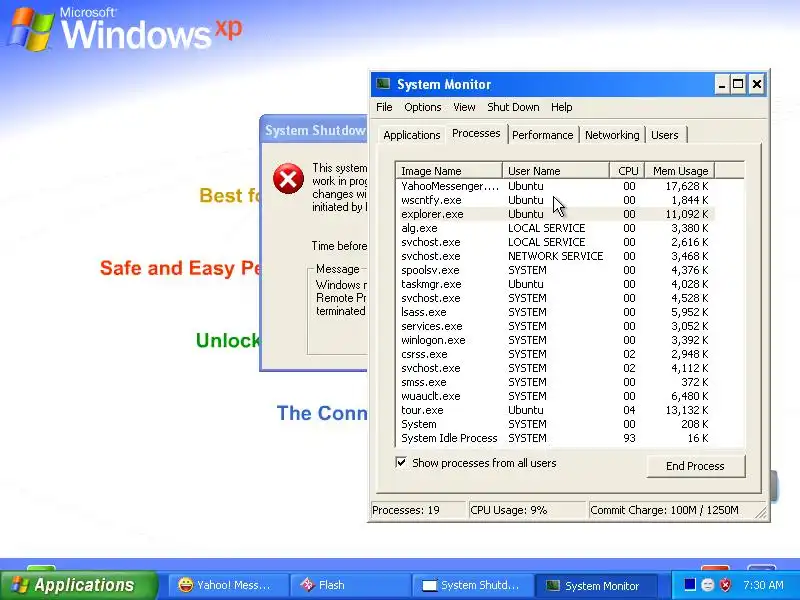Screen dimensions: 800x600
Task: Select the csrss.exe process
Action: click(555, 354)
